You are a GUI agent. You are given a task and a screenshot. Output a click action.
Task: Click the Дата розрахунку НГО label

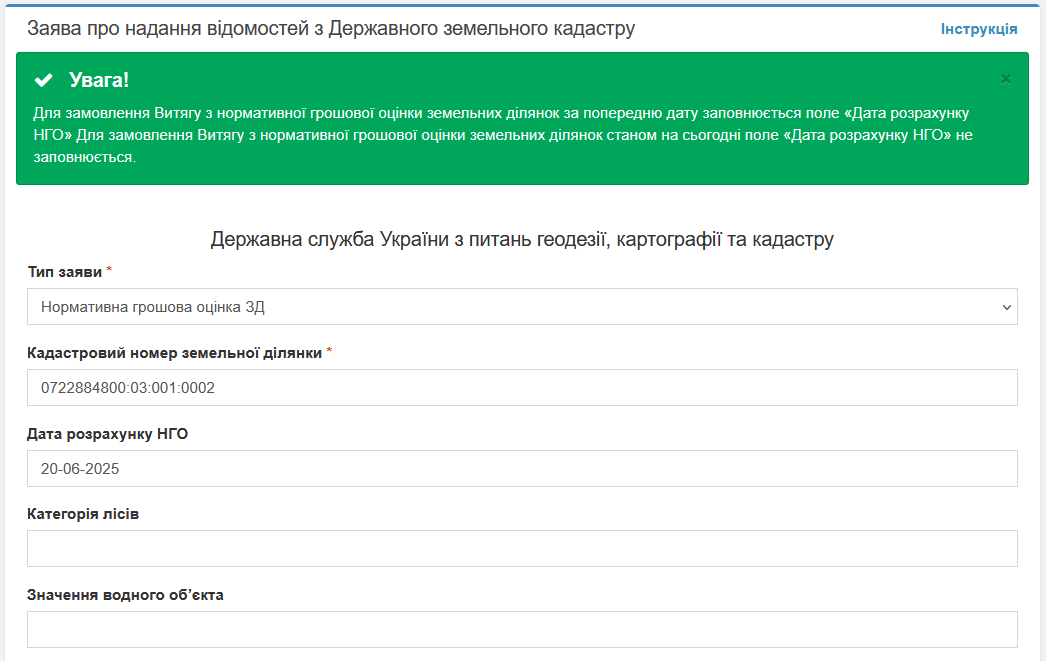(107, 434)
